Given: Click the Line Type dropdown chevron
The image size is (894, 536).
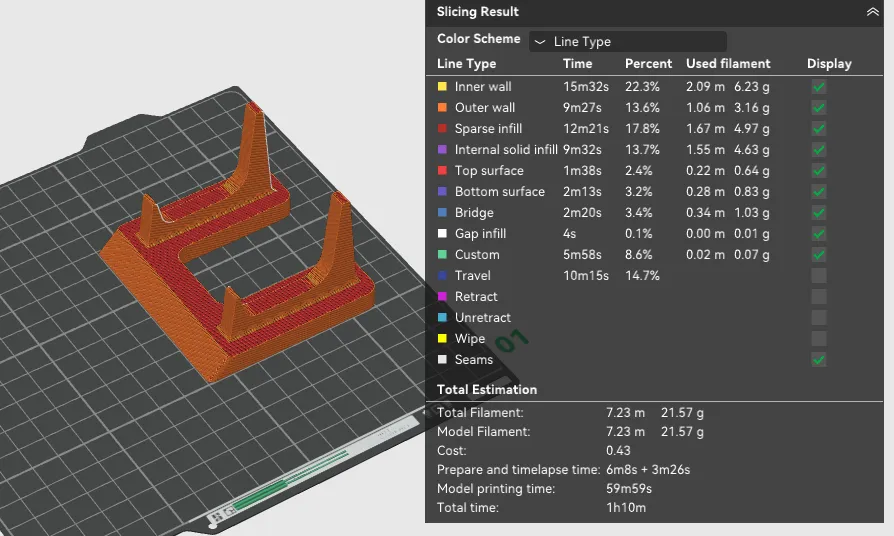Looking at the screenshot, I should point(540,42).
